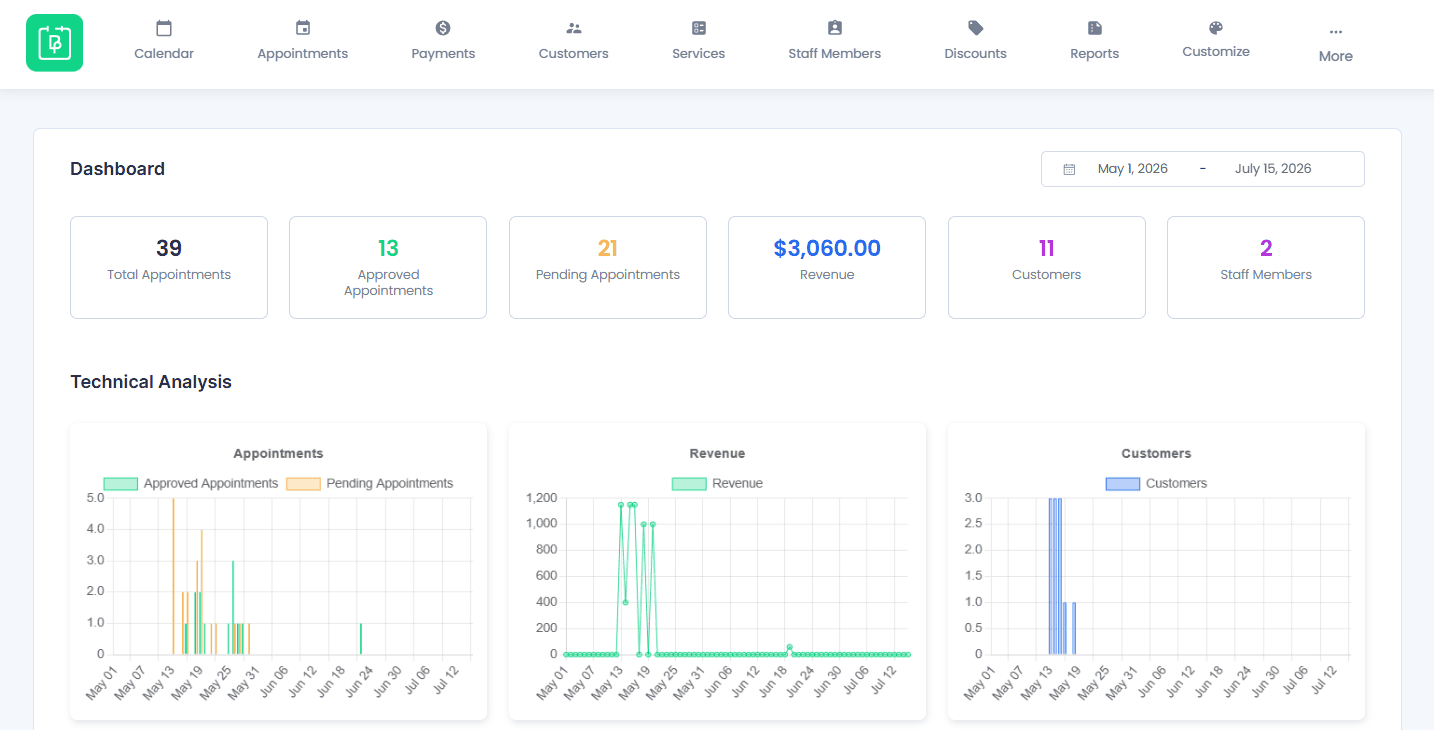Click the start date May 1, 2026

(x=1133, y=169)
